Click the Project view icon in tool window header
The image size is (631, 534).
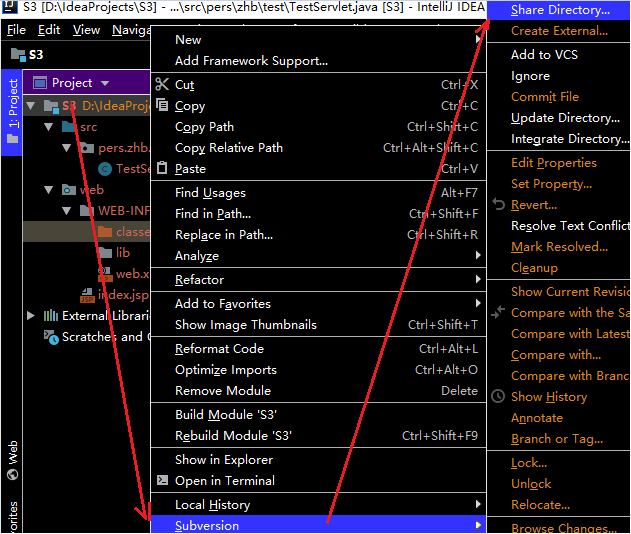[40, 83]
